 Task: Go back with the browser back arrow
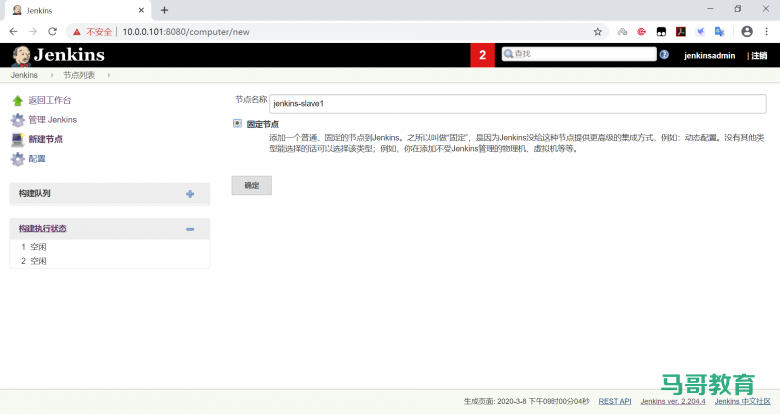pyautogui.click(x=13, y=31)
